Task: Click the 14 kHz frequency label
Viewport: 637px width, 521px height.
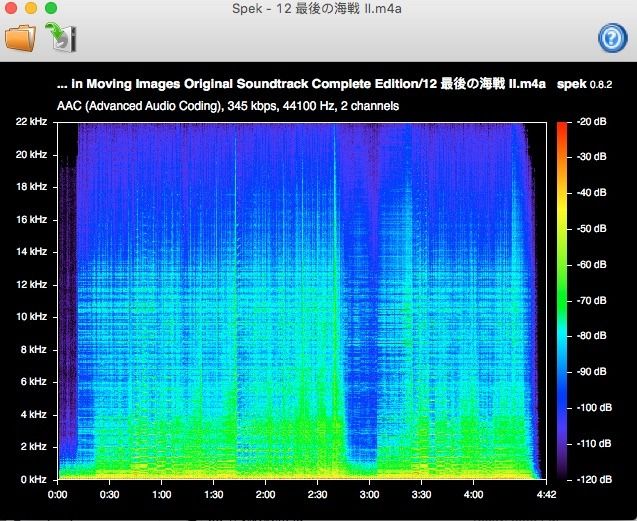Action: pyautogui.click(x=31, y=252)
